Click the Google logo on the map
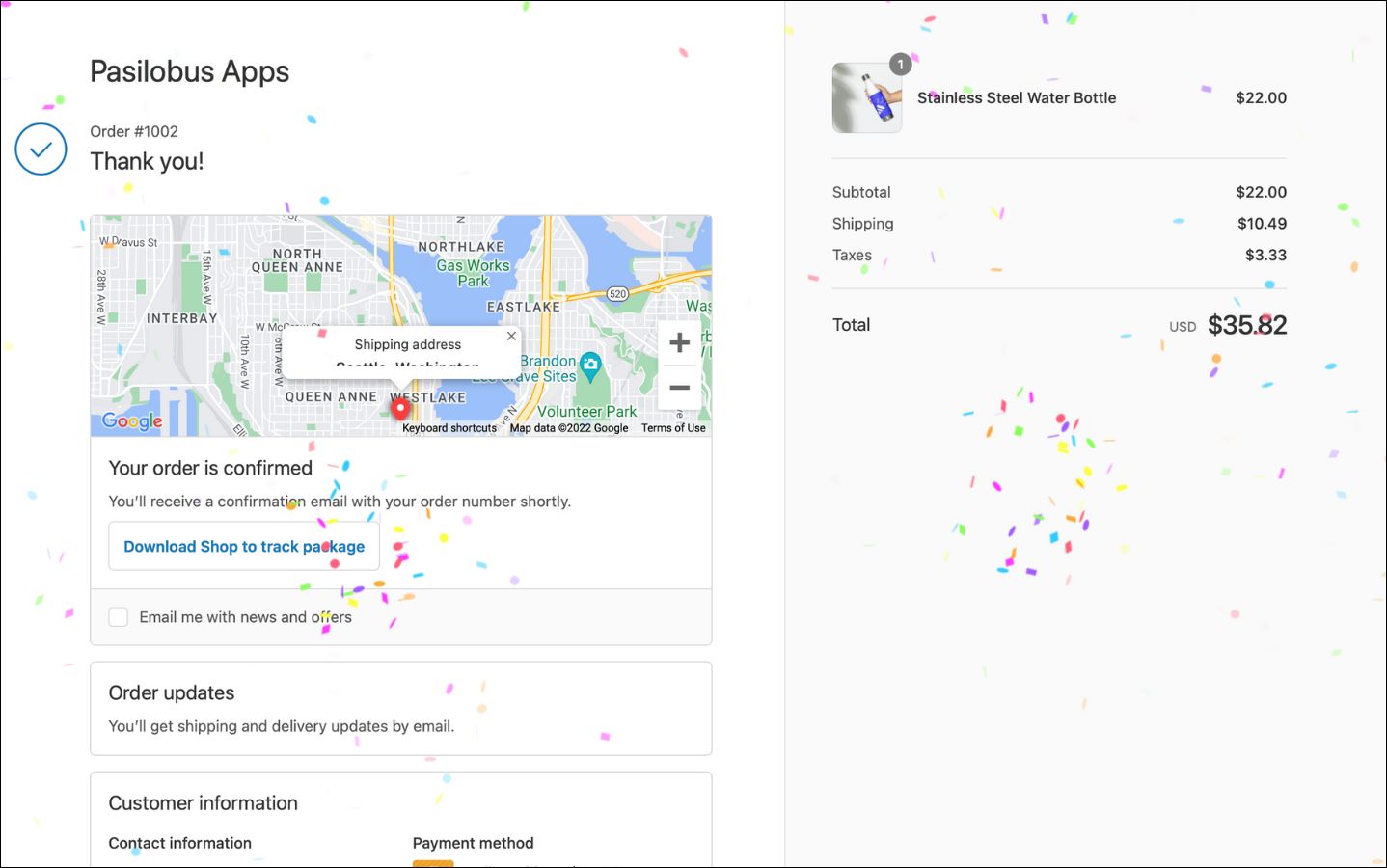Screen dimensions: 1387x868 (132, 421)
